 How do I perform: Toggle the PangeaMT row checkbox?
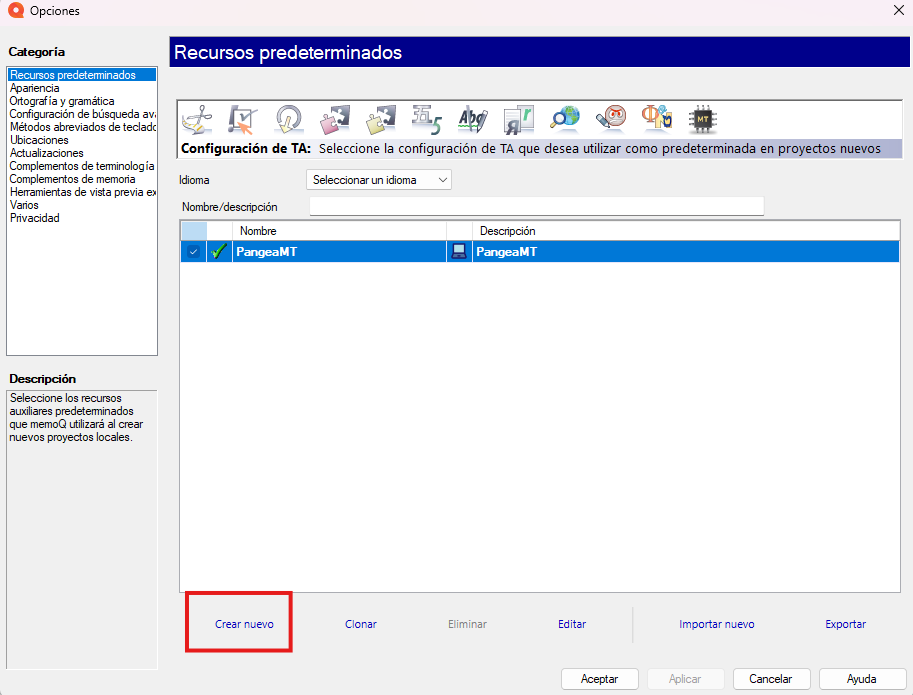coord(192,251)
